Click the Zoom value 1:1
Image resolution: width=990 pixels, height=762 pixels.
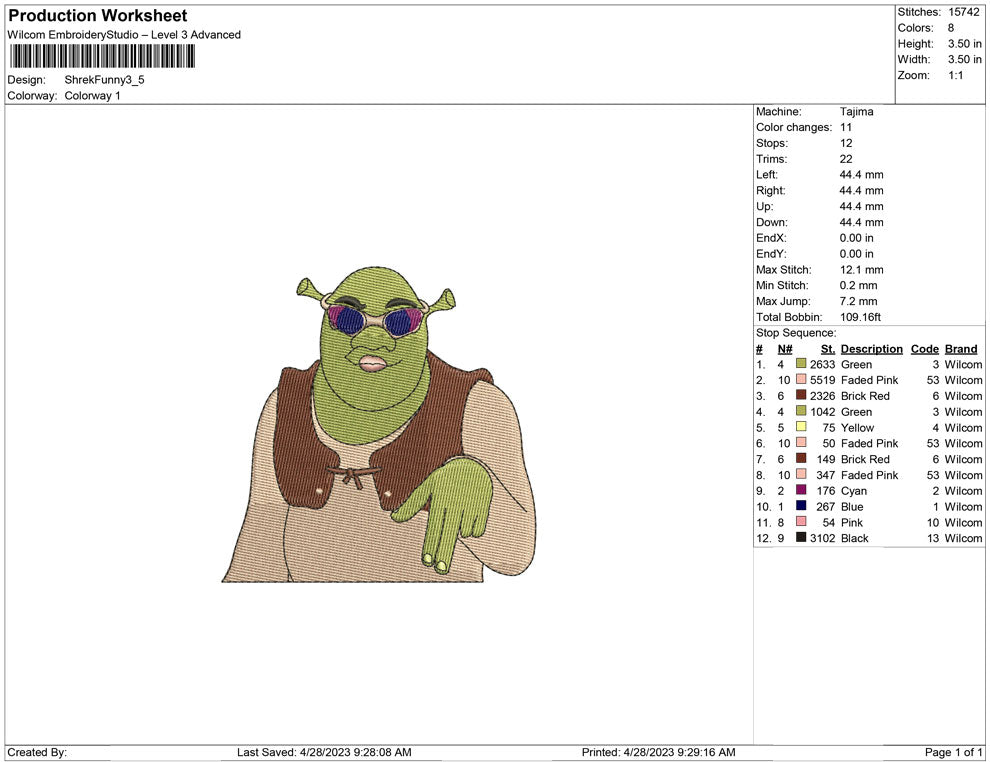(956, 75)
